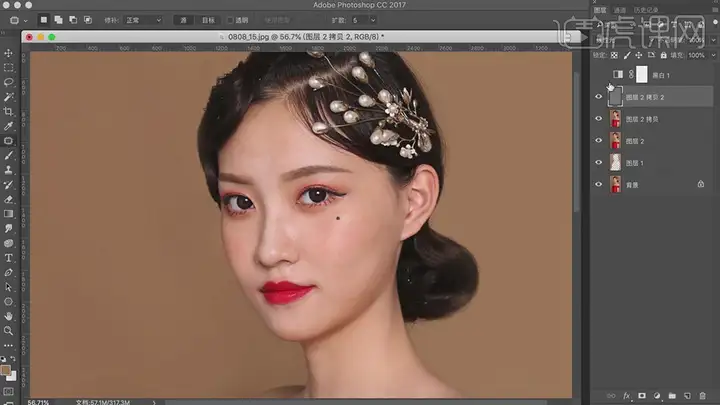Reset to default foreground/background colors

coord(3,359)
